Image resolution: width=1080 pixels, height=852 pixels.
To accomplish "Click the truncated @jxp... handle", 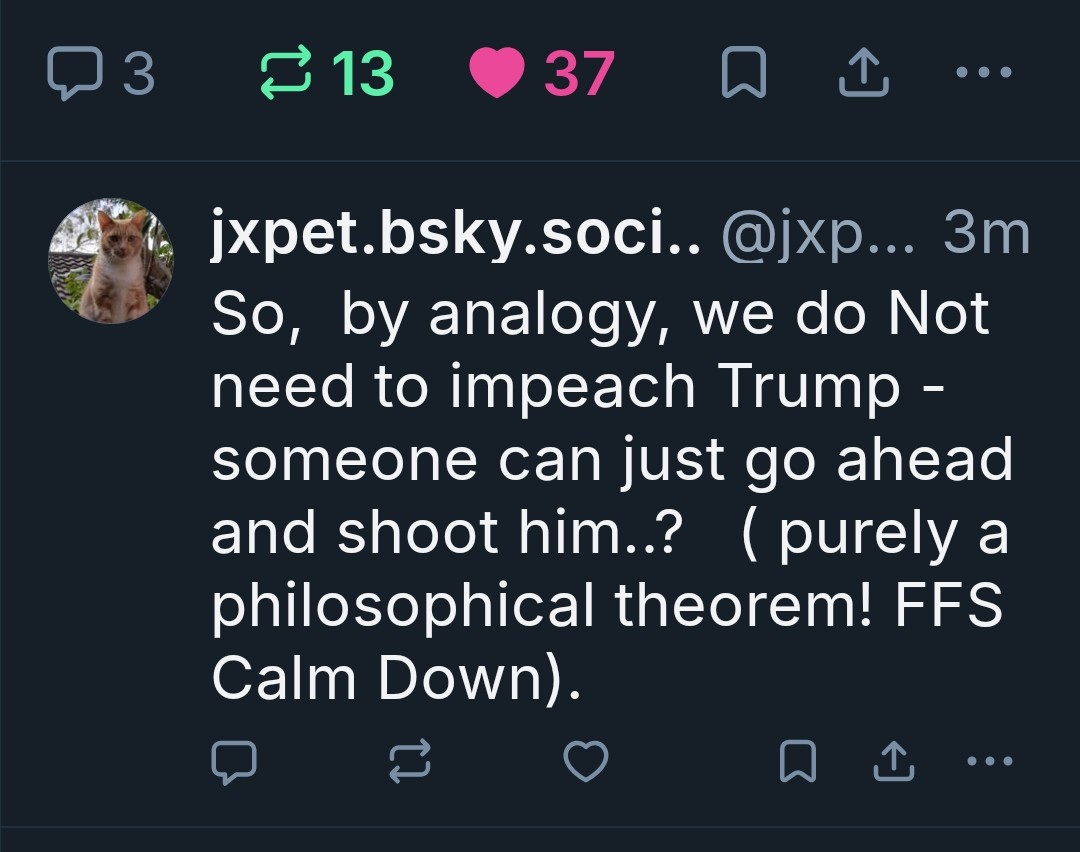I will coord(817,236).
